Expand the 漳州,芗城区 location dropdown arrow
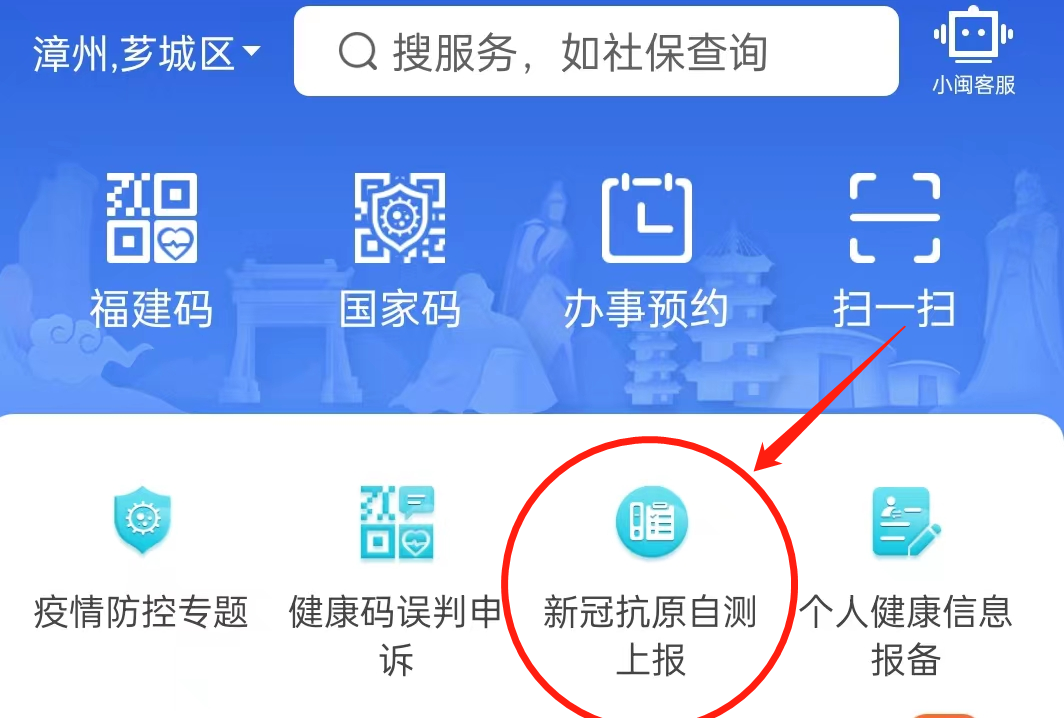Screen dimensions: 1064x718 point(251,50)
